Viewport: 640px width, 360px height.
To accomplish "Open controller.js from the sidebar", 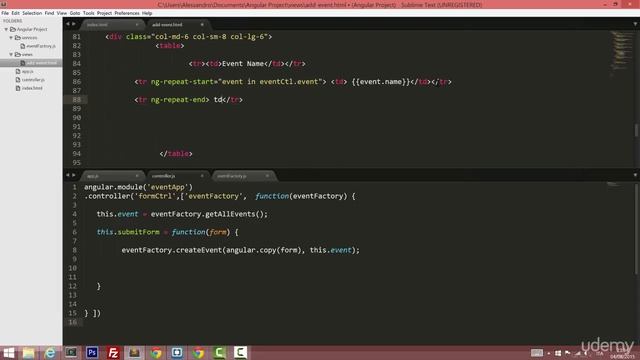I will click(x=33, y=80).
